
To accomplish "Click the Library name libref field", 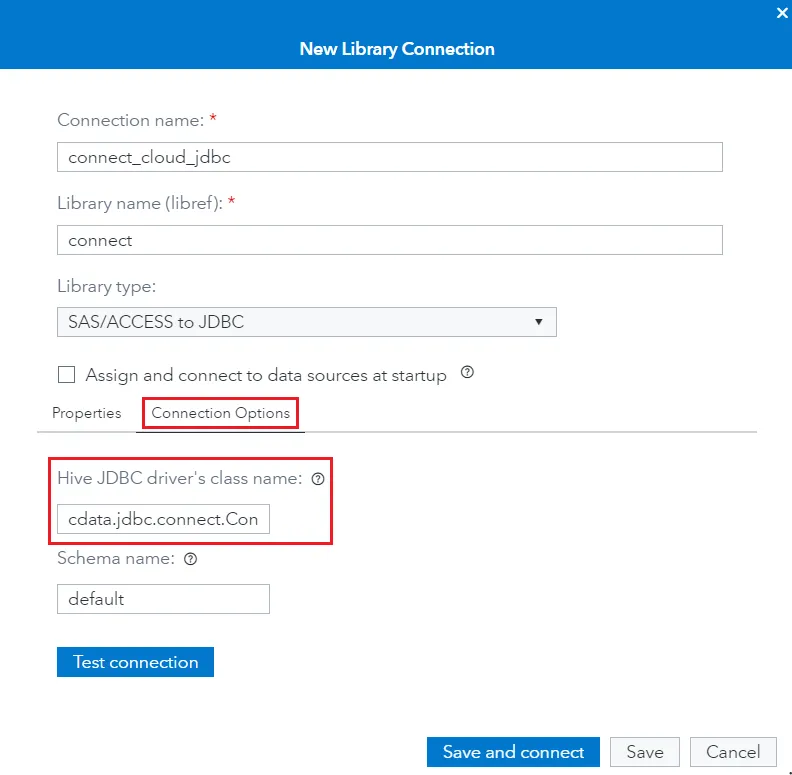I will coord(389,240).
